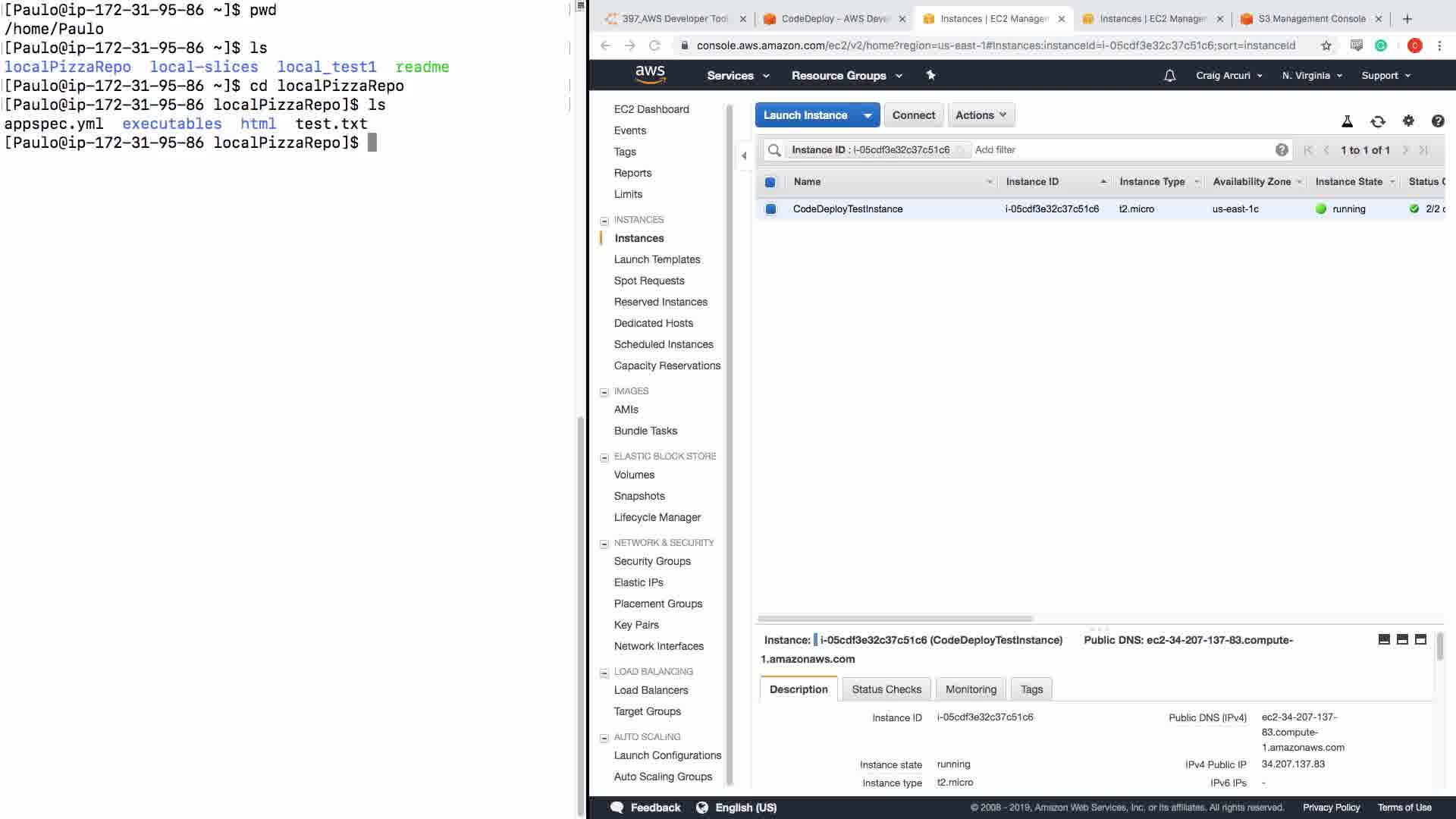Open the Services dropdown menu
The width and height of the screenshot is (1456, 819).
pyautogui.click(x=737, y=76)
